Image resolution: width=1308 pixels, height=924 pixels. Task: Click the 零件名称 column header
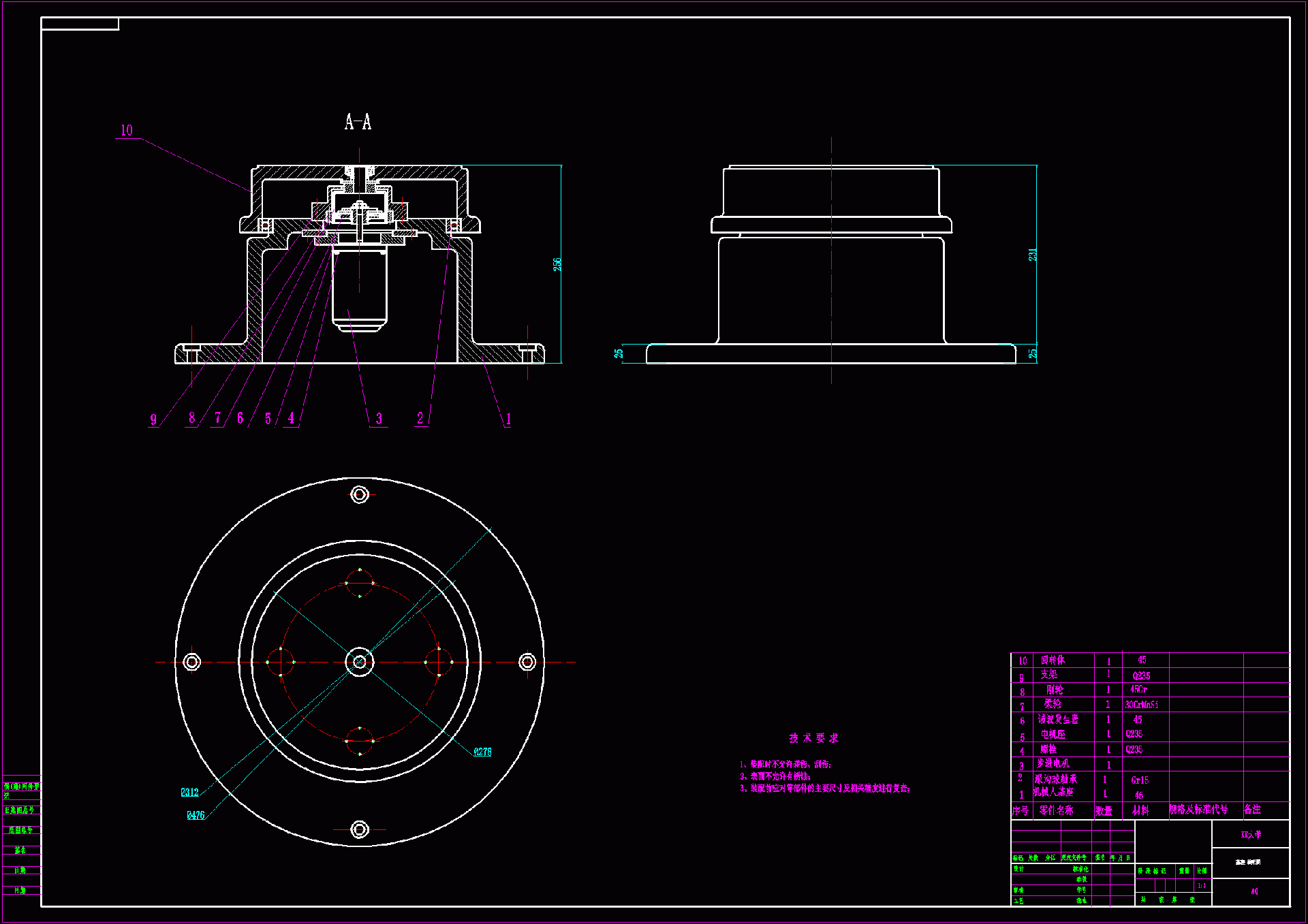pos(1056,810)
